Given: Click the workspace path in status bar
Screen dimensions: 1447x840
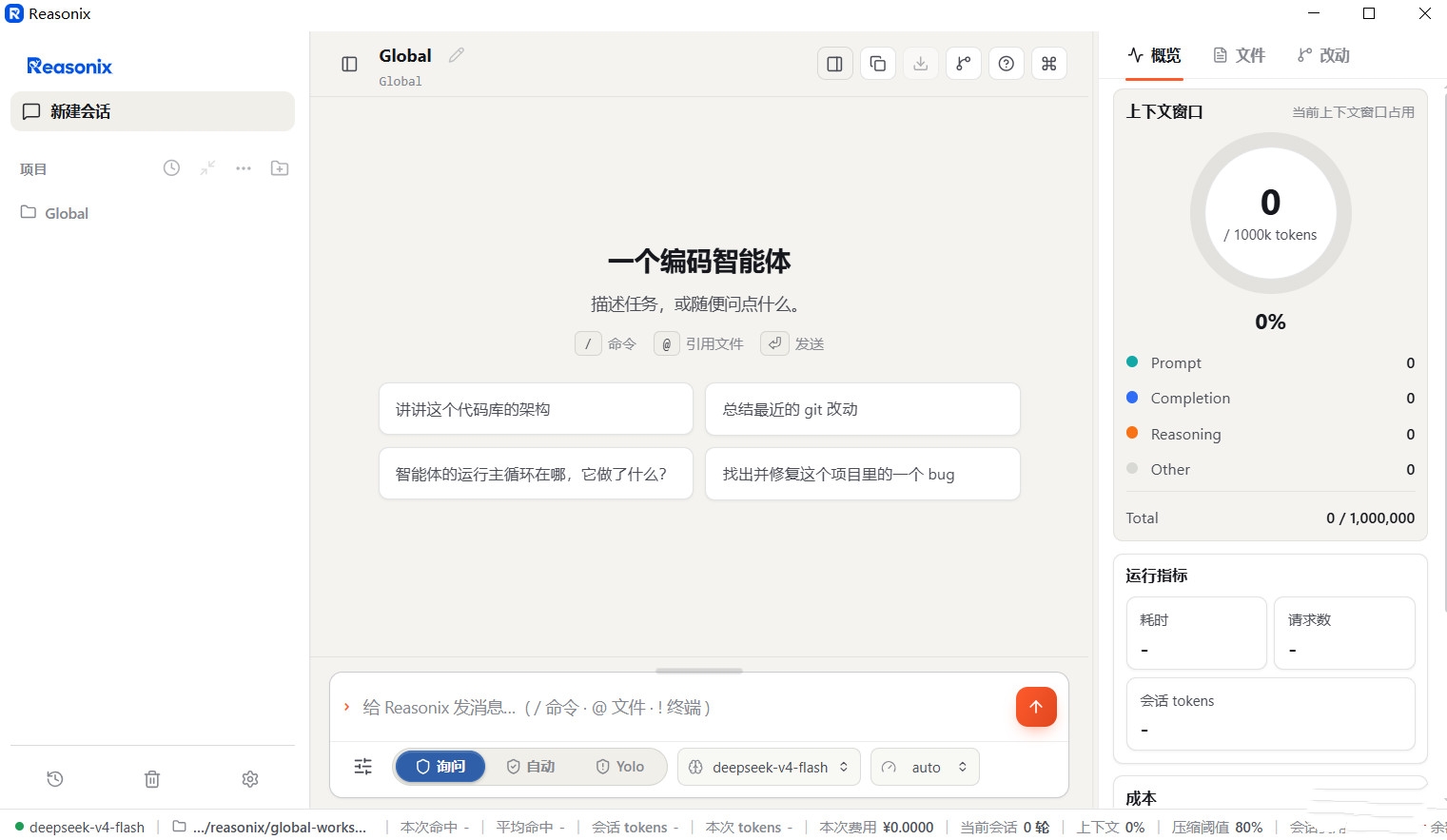Looking at the screenshot, I should point(269,827).
